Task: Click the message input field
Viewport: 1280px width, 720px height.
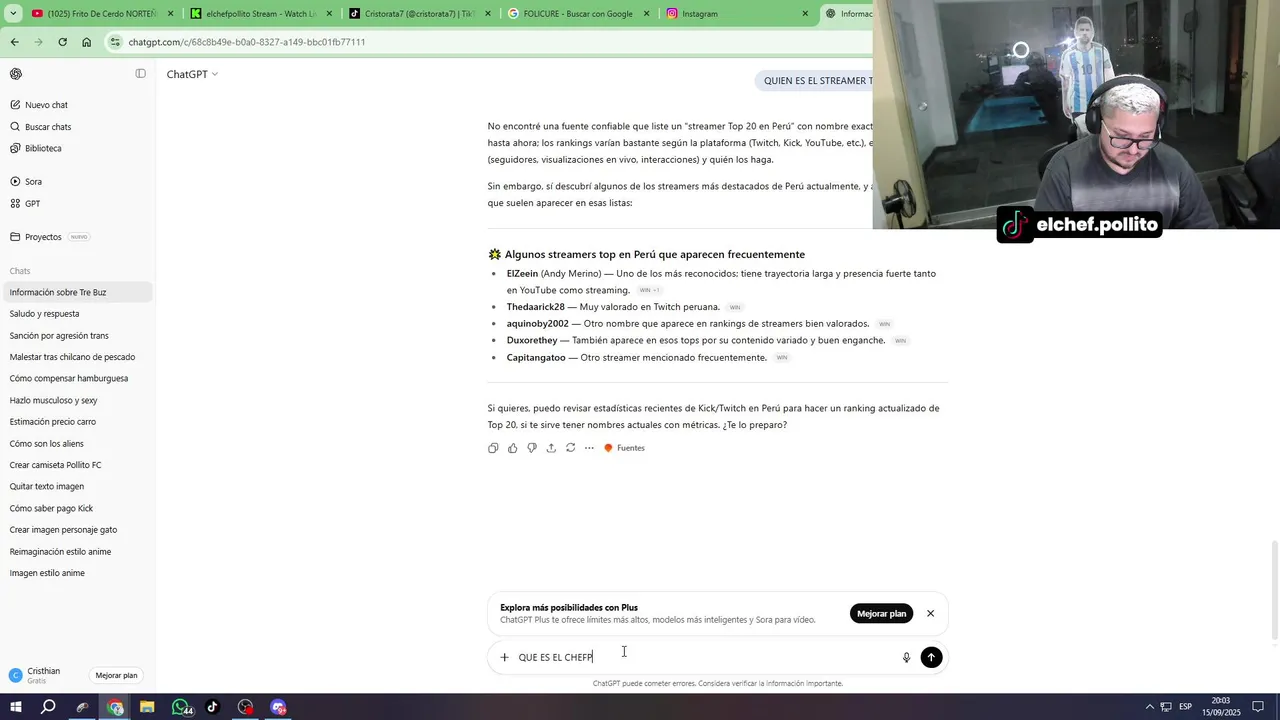Action: 705,657
